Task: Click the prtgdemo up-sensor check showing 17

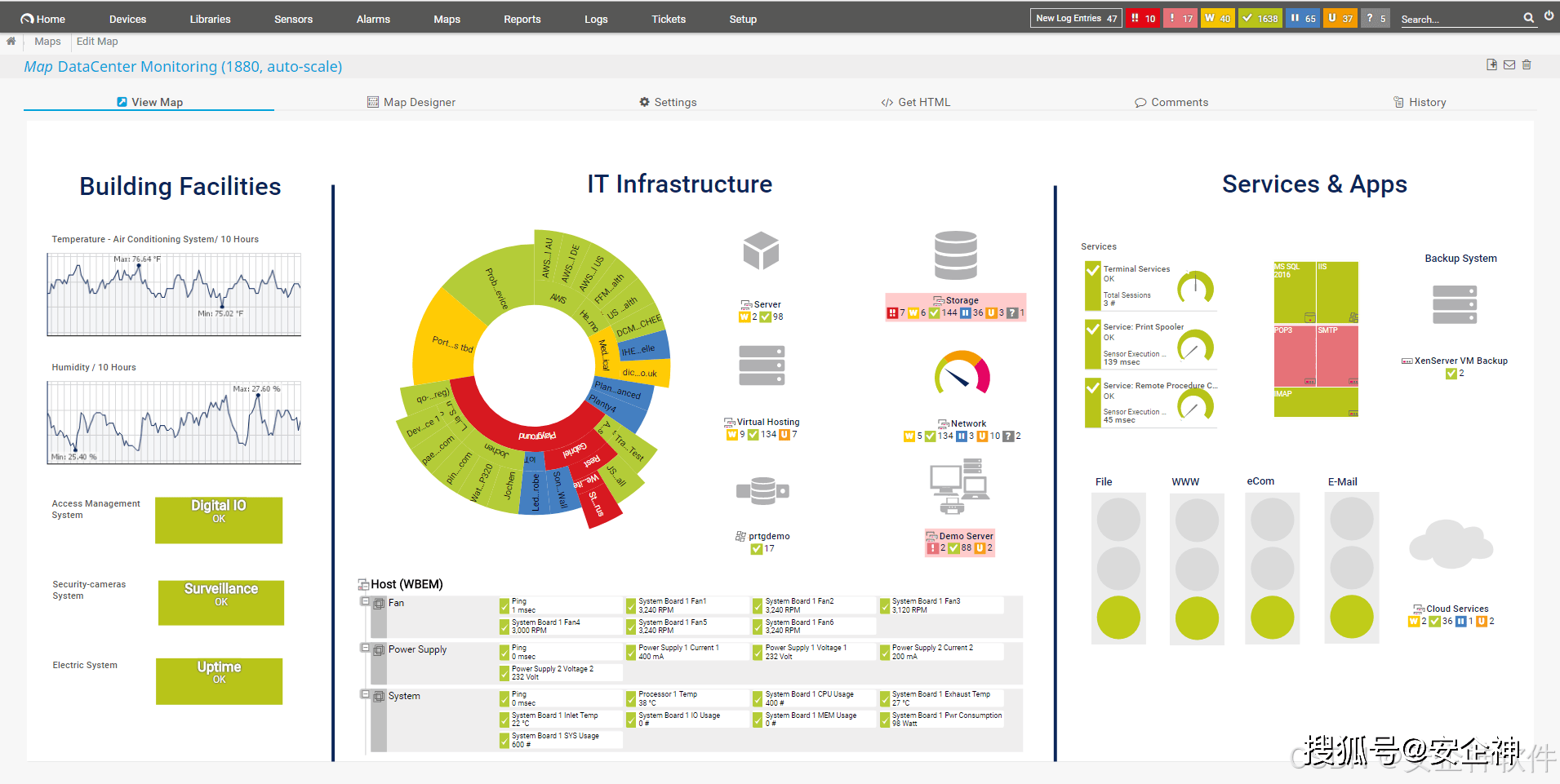Action: (756, 549)
